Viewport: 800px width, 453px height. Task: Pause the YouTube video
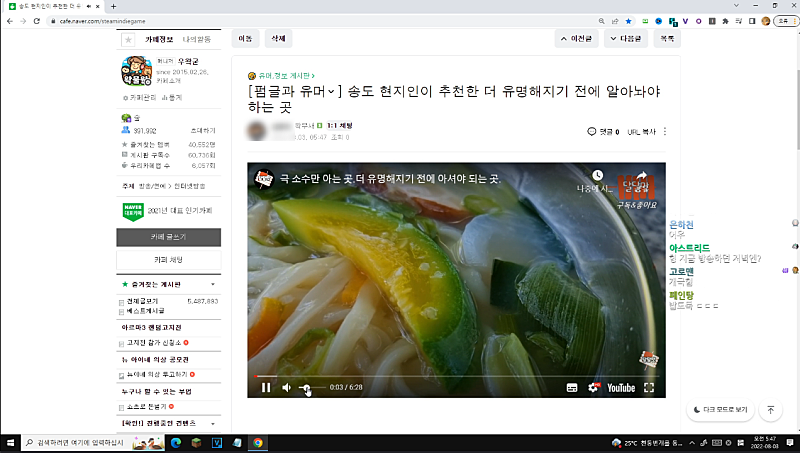[266, 388]
